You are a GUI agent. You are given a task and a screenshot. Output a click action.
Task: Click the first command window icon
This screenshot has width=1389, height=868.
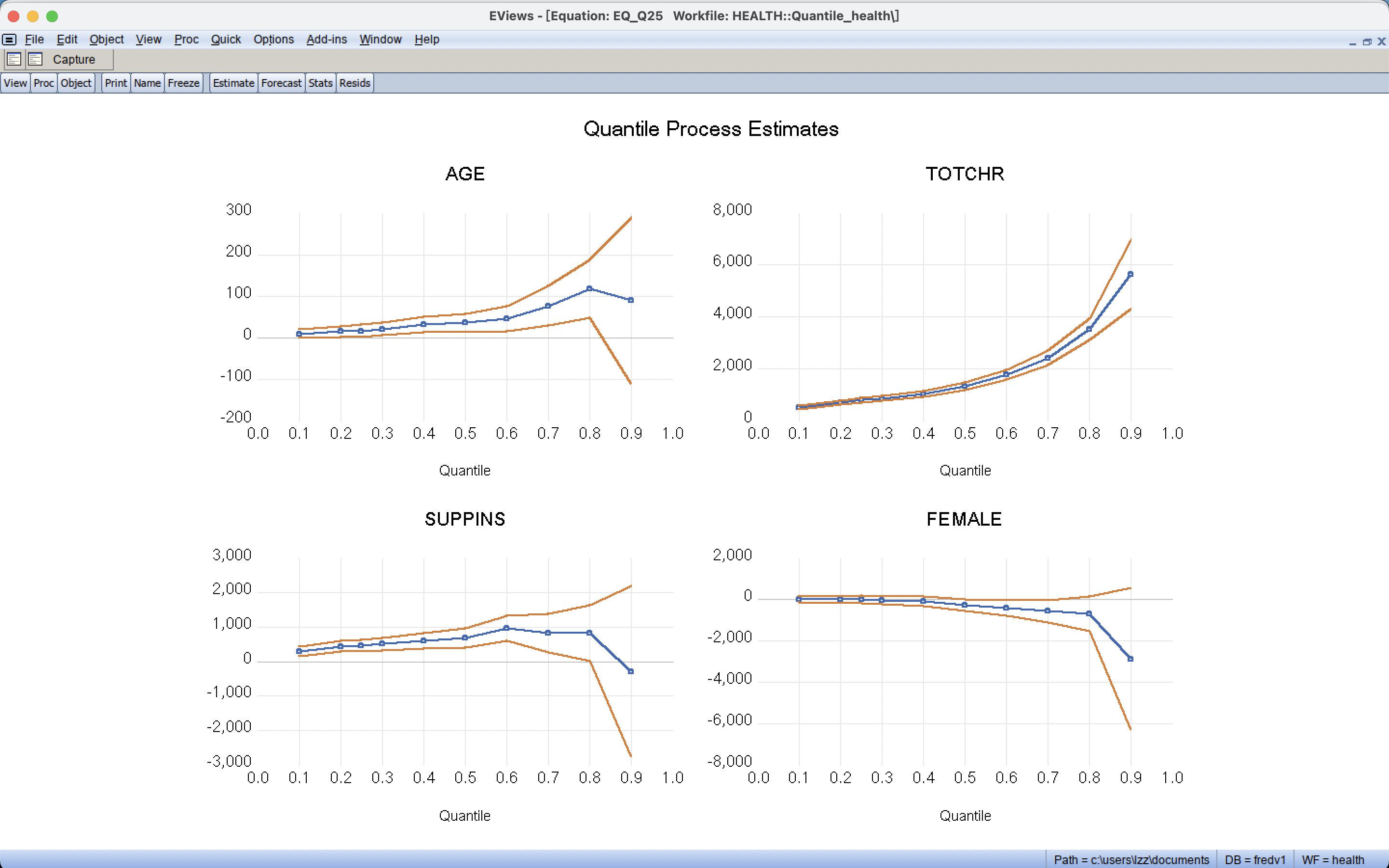tap(14, 59)
